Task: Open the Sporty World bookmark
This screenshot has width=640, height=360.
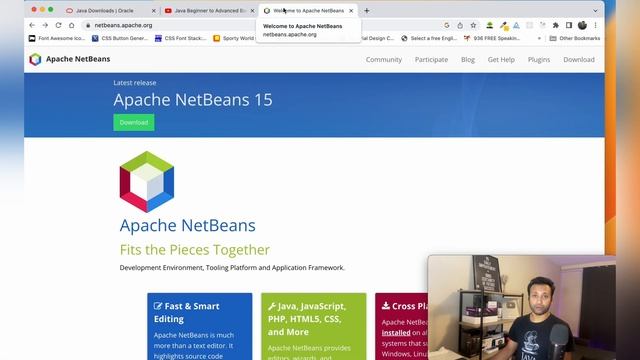Action: [234, 38]
